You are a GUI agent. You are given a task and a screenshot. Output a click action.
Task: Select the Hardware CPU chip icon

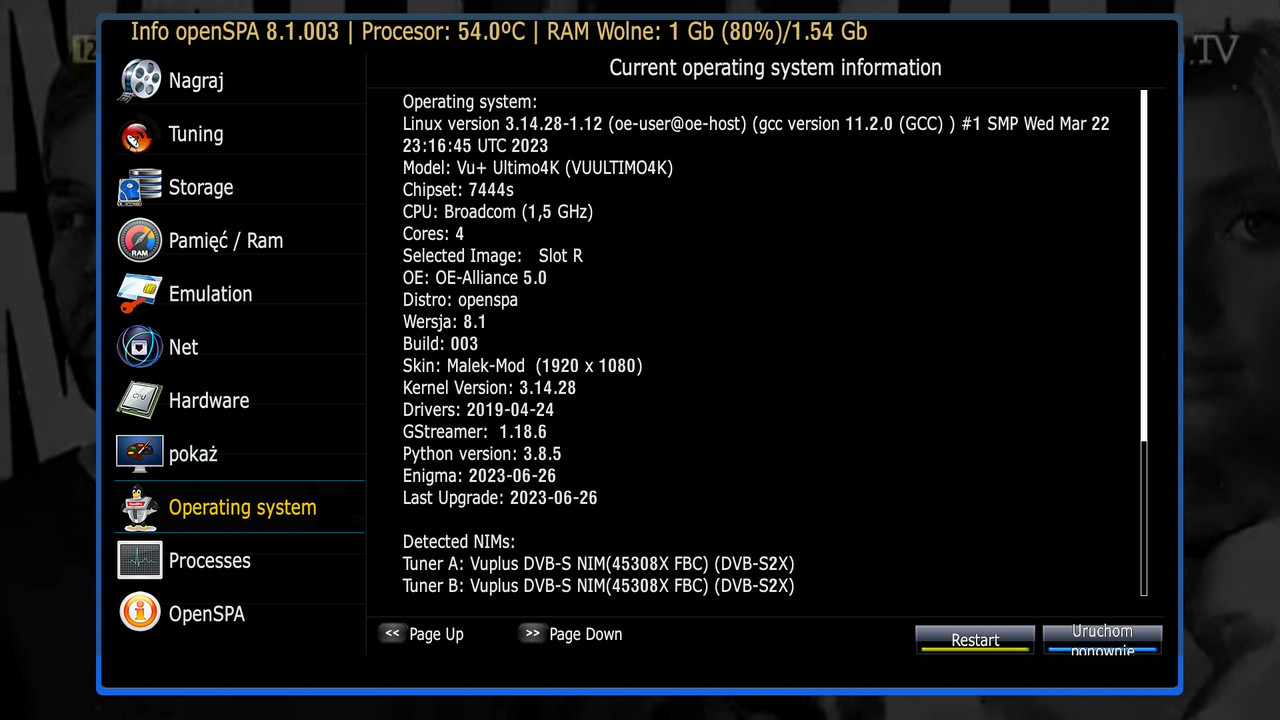140,400
